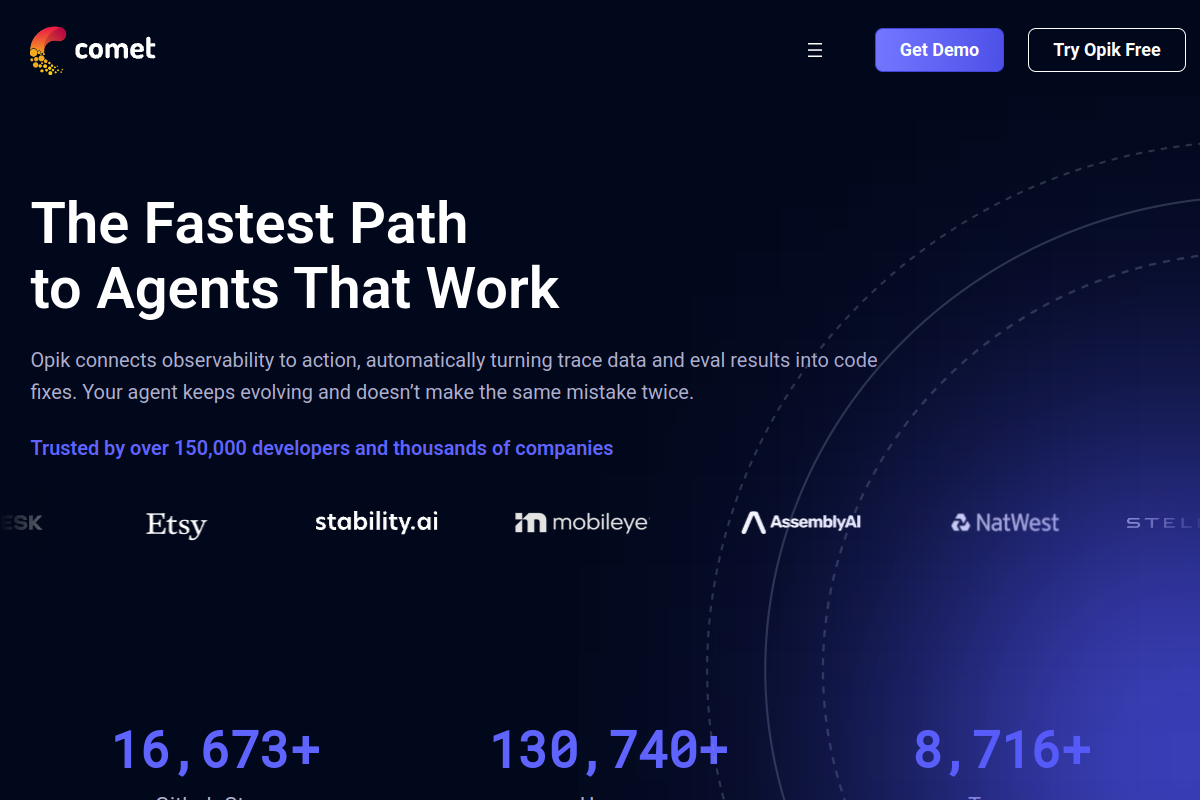The width and height of the screenshot is (1200, 800).
Task: Click the paragraph starting 'Opik connects observability'
Action: coord(454,376)
